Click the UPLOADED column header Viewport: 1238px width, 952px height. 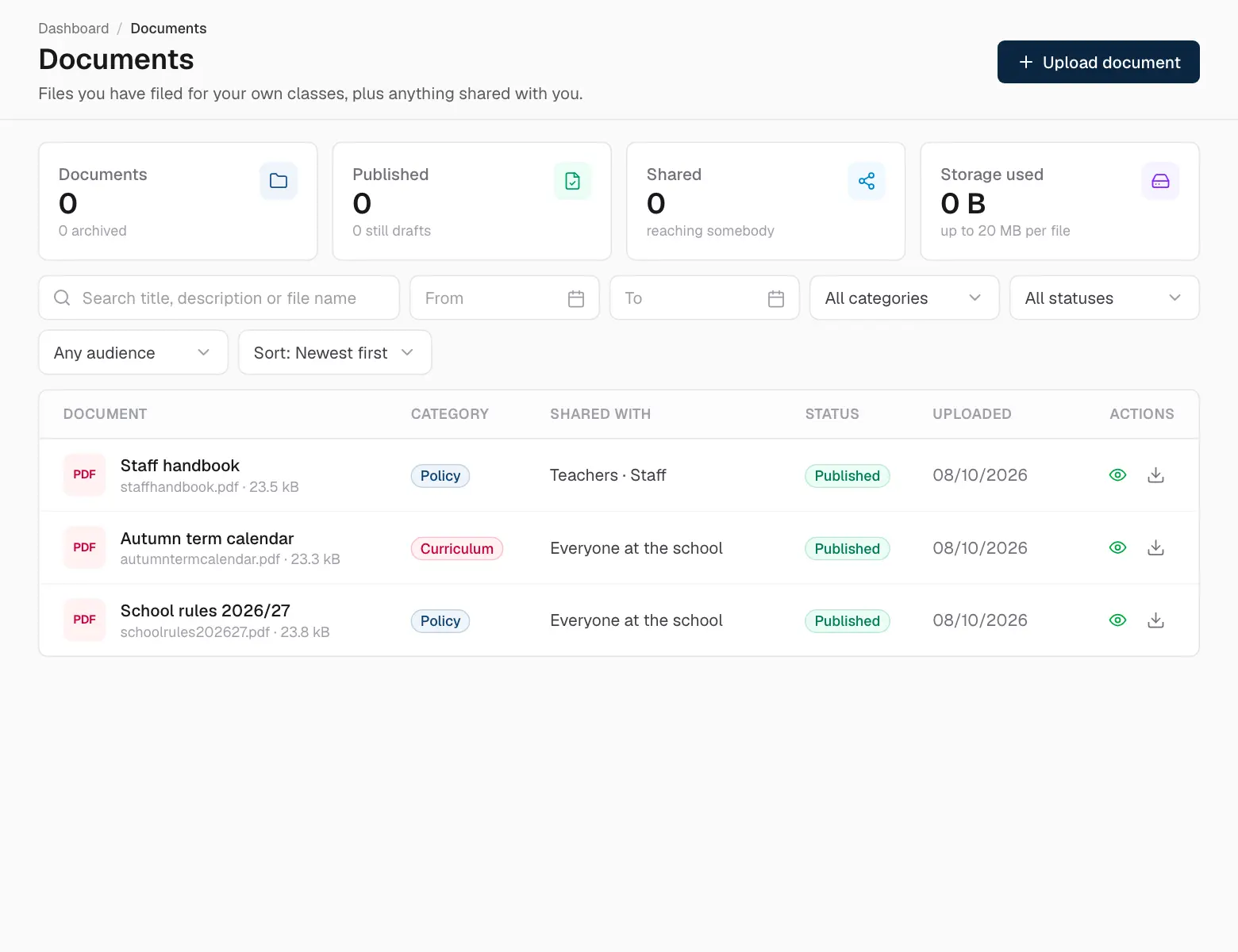point(971,414)
